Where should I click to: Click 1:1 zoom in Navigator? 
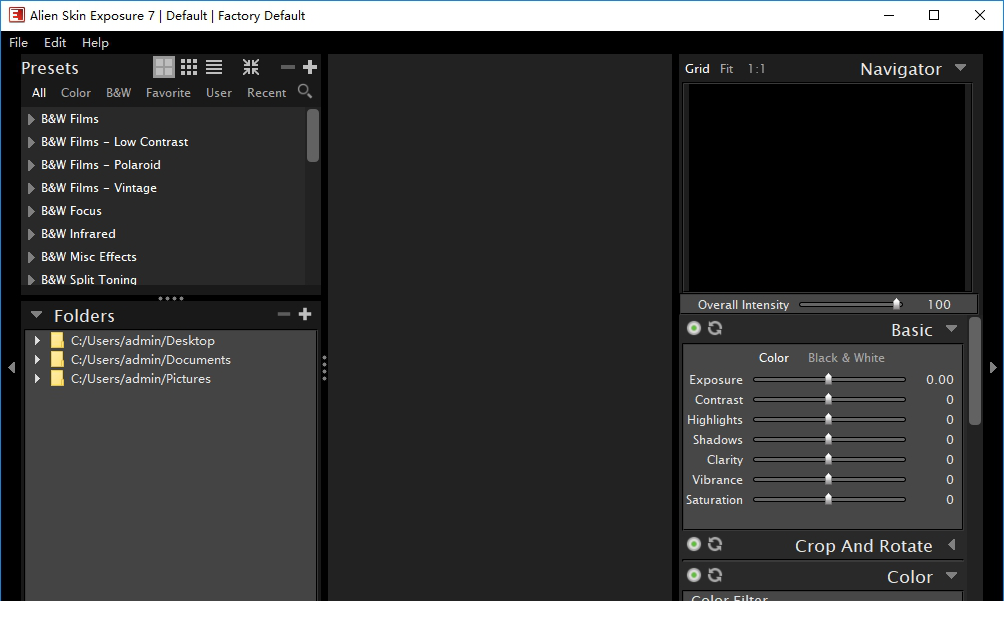(756, 69)
